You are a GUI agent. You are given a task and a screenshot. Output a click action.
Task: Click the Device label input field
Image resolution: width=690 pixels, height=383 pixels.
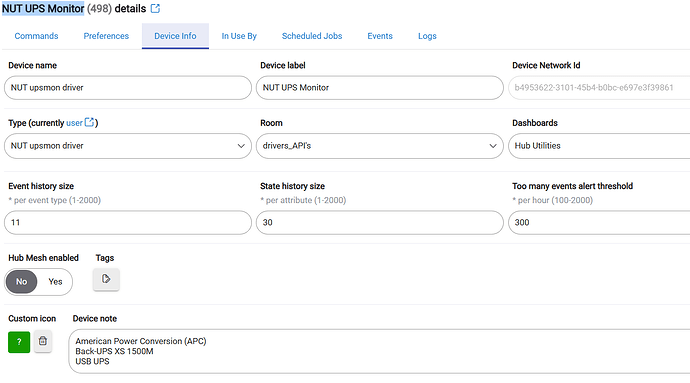380,88
